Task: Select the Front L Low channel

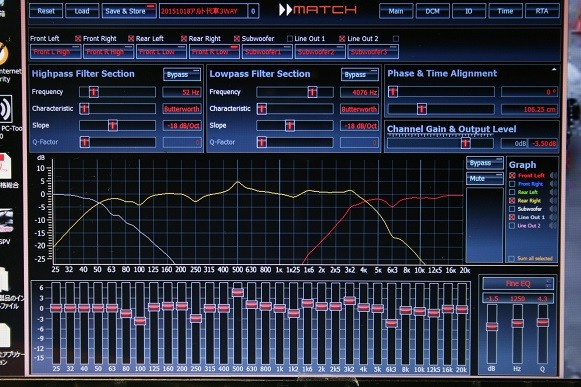Action: [161, 52]
